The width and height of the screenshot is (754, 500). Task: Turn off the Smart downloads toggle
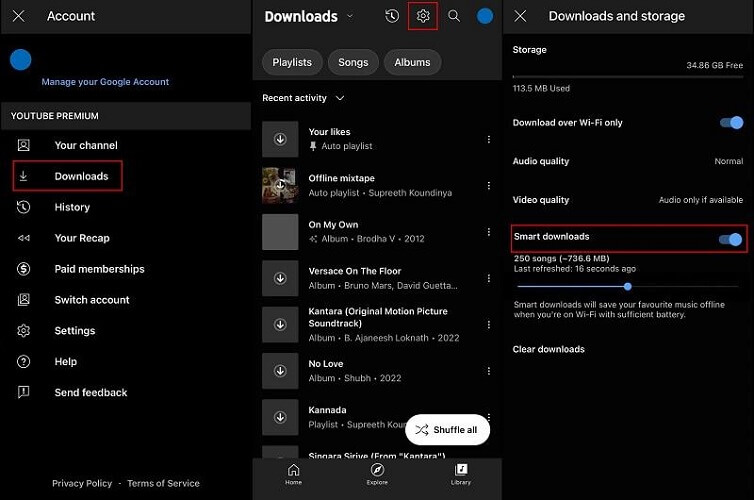point(730,239)
